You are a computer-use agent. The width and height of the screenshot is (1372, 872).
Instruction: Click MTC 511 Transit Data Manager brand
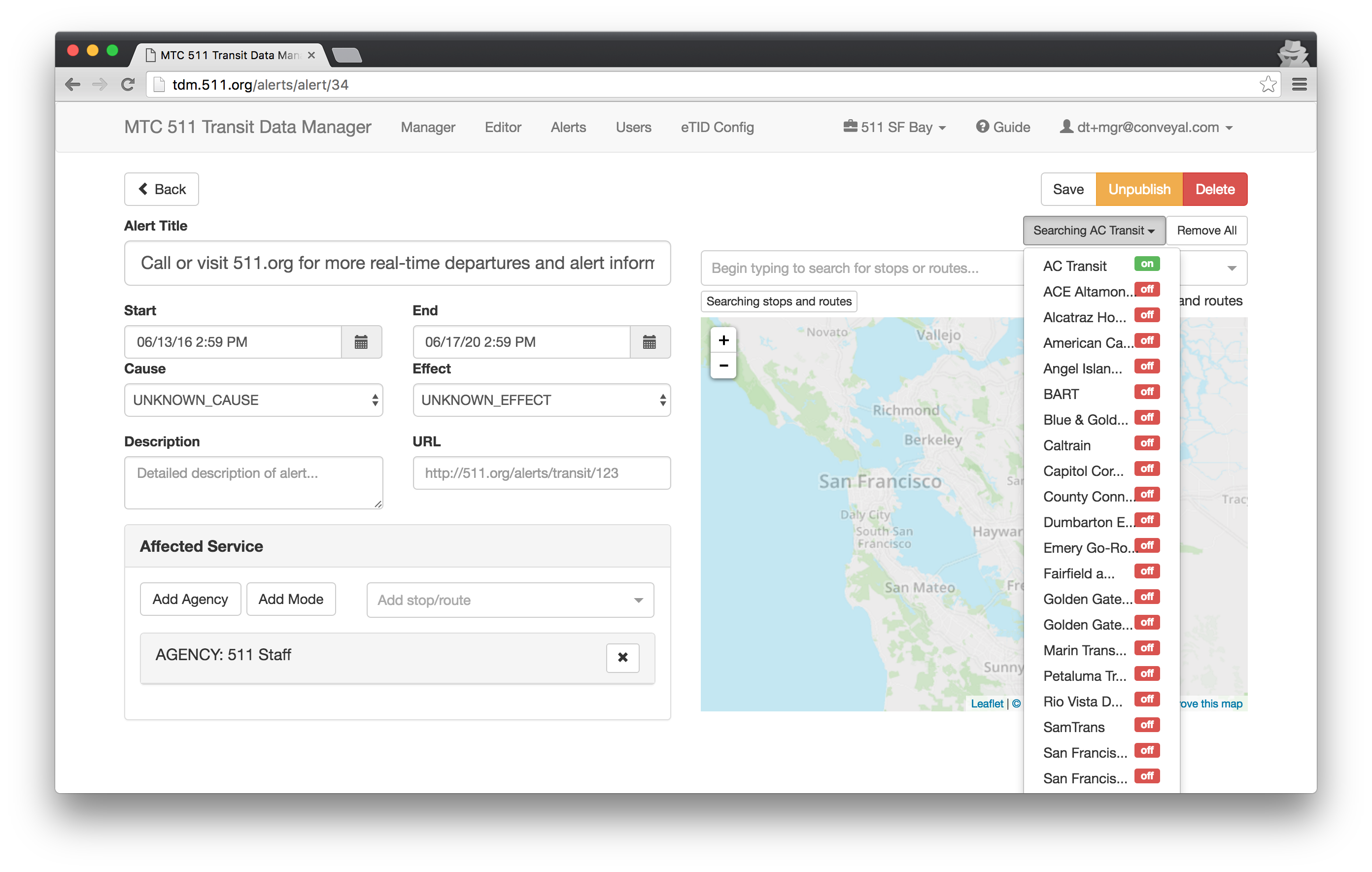pos(248,127)
